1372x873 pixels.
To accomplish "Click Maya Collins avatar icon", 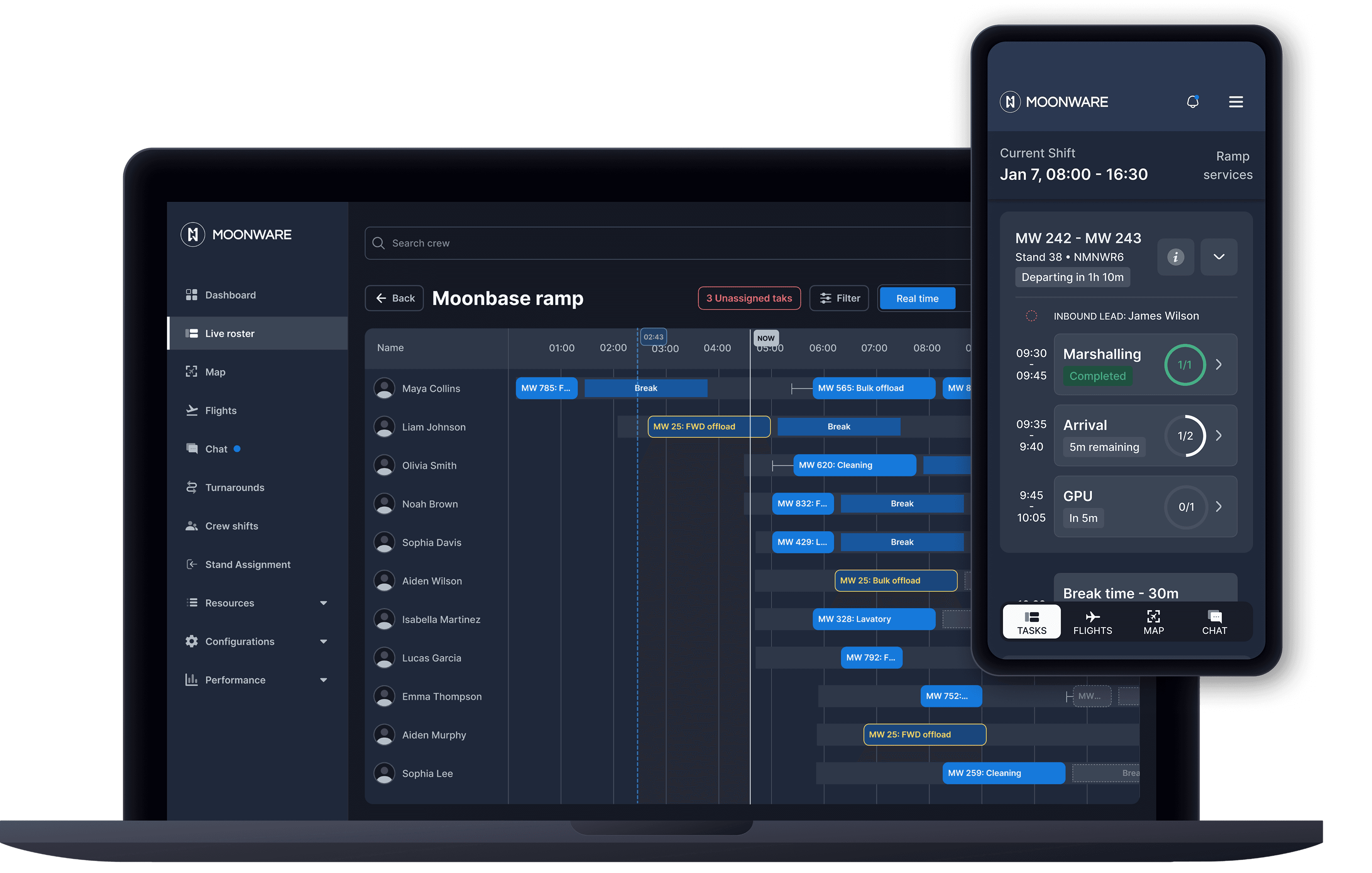I will point(384,388).
